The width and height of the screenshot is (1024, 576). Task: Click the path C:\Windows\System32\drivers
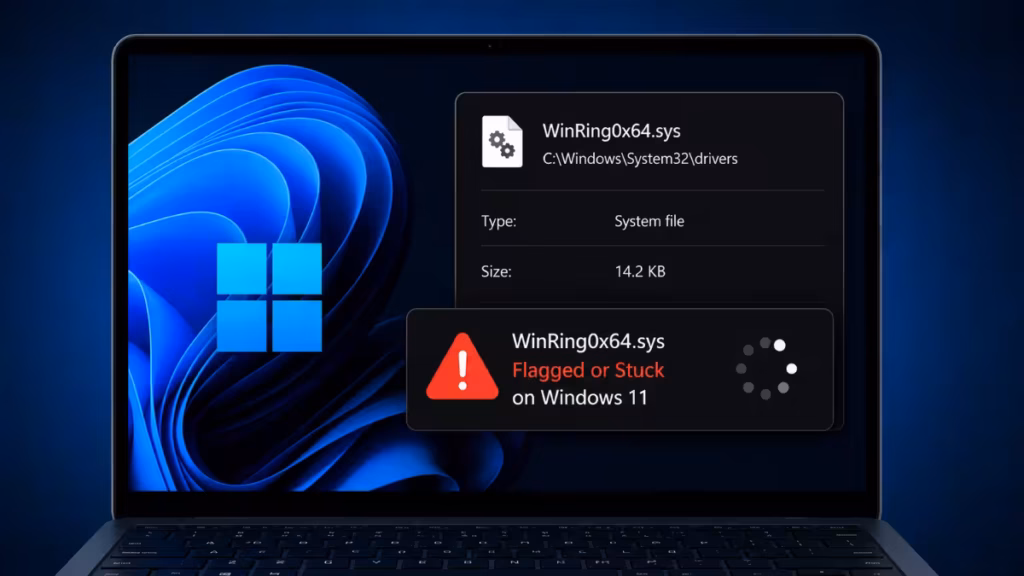[x=640, y=159]
